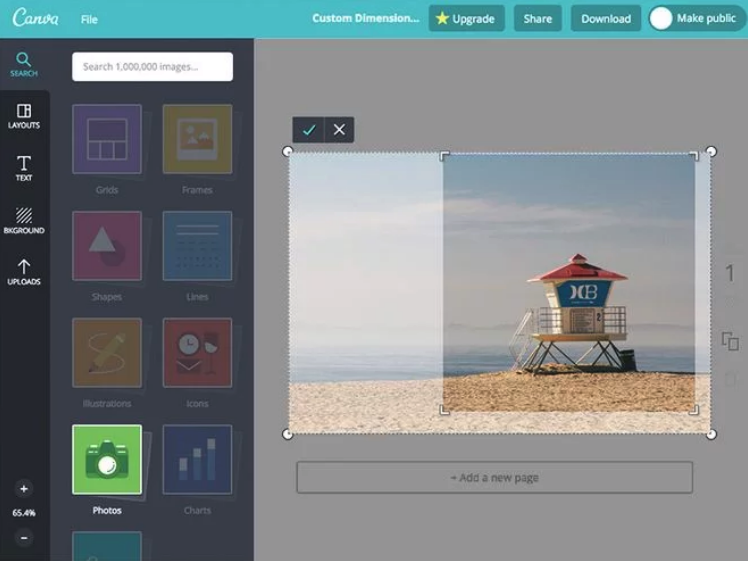Switch to the Text tab
748x561 pixels.
24,168
